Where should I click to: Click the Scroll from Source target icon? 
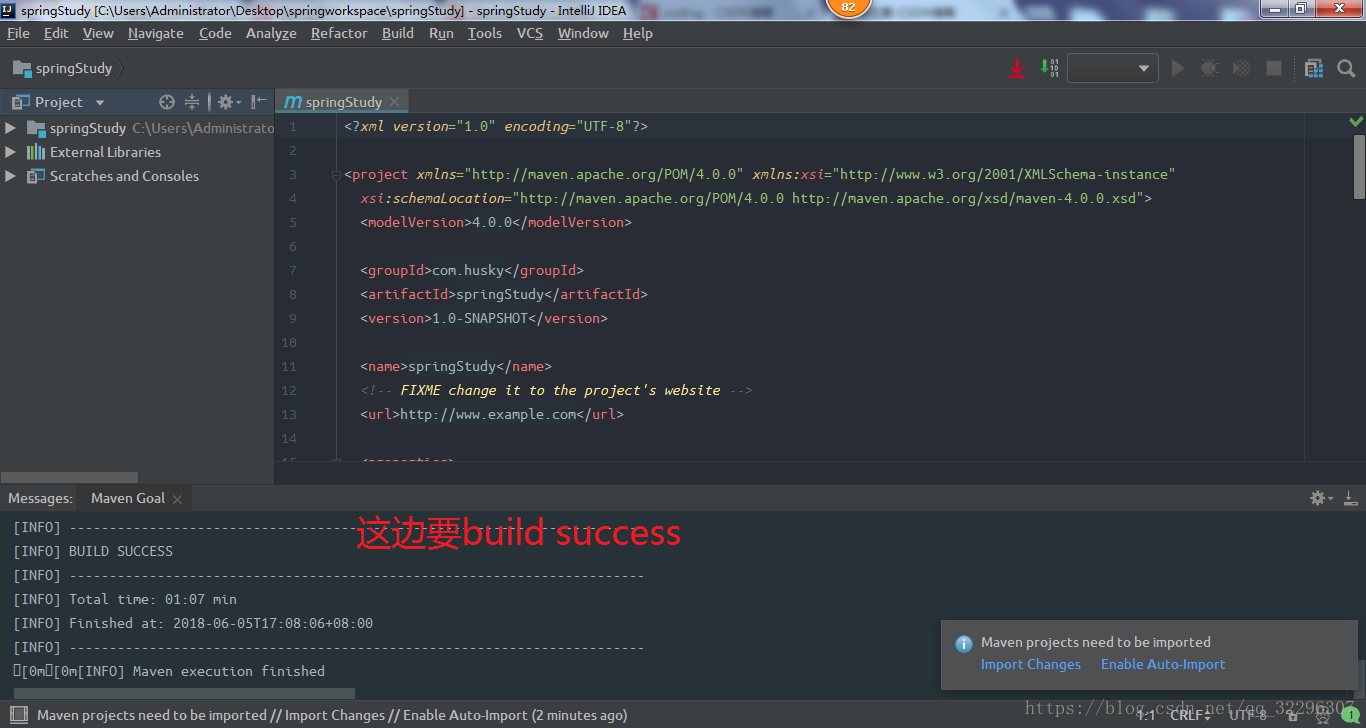167,102
